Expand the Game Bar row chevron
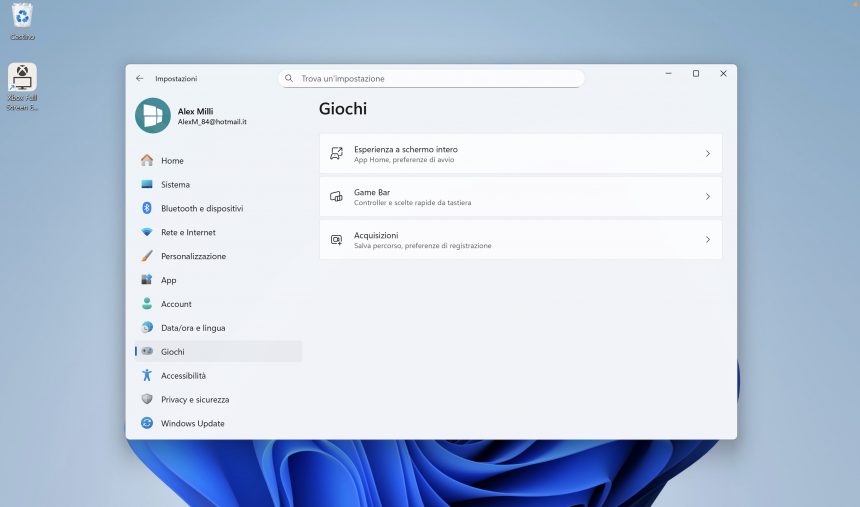Viewport: 860px width, 507px height. click(x=707, y=197)
